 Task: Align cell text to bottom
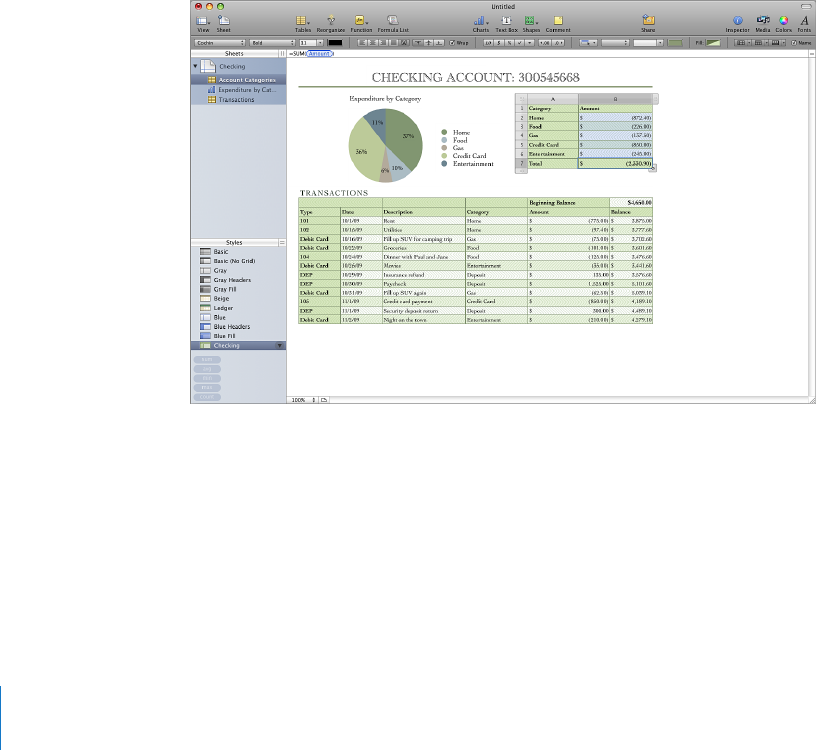click(x=439, y=43)
